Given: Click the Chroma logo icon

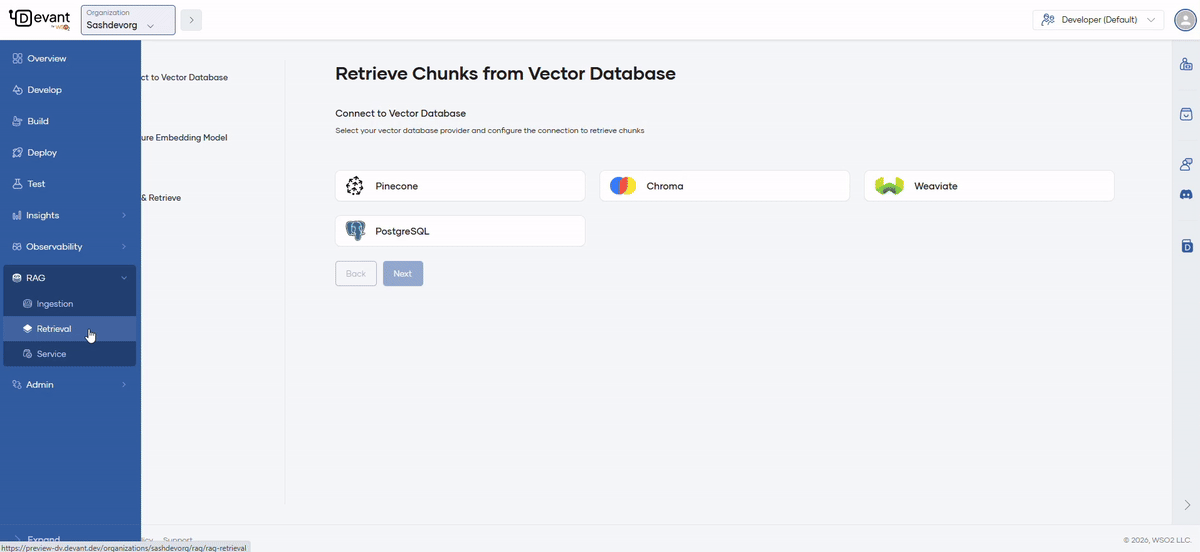Looking at the screenshot, I should [623, 186].
